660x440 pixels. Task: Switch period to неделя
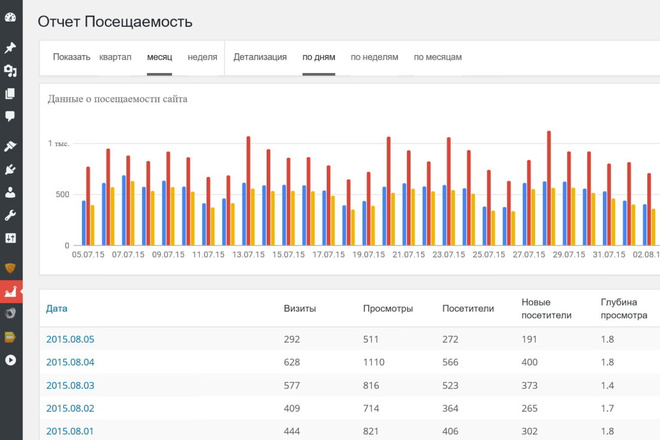click(202, 57)
